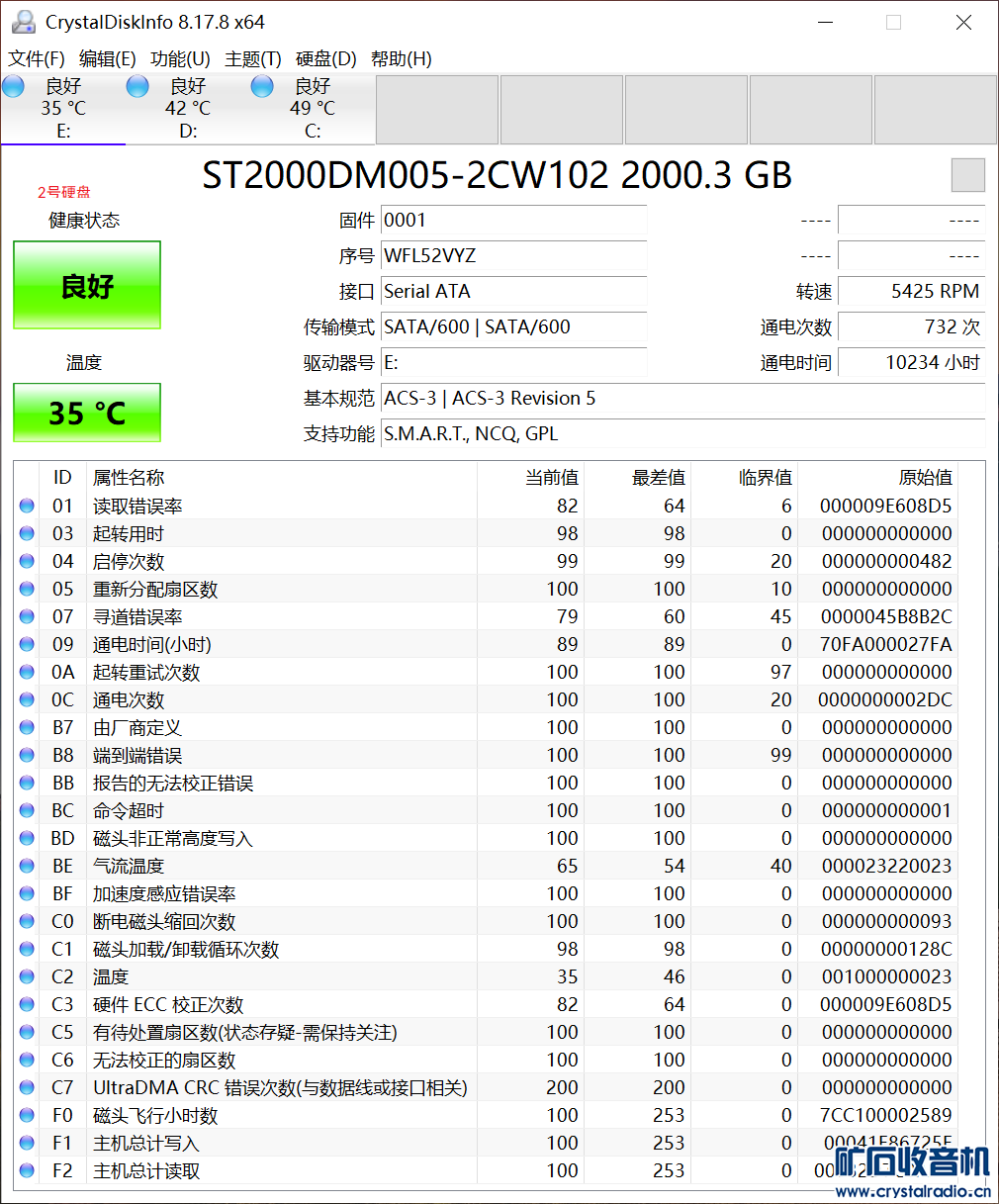Click the blue status orb for ID F0 磁头飞行小时数

click(x=26, y=1115)
